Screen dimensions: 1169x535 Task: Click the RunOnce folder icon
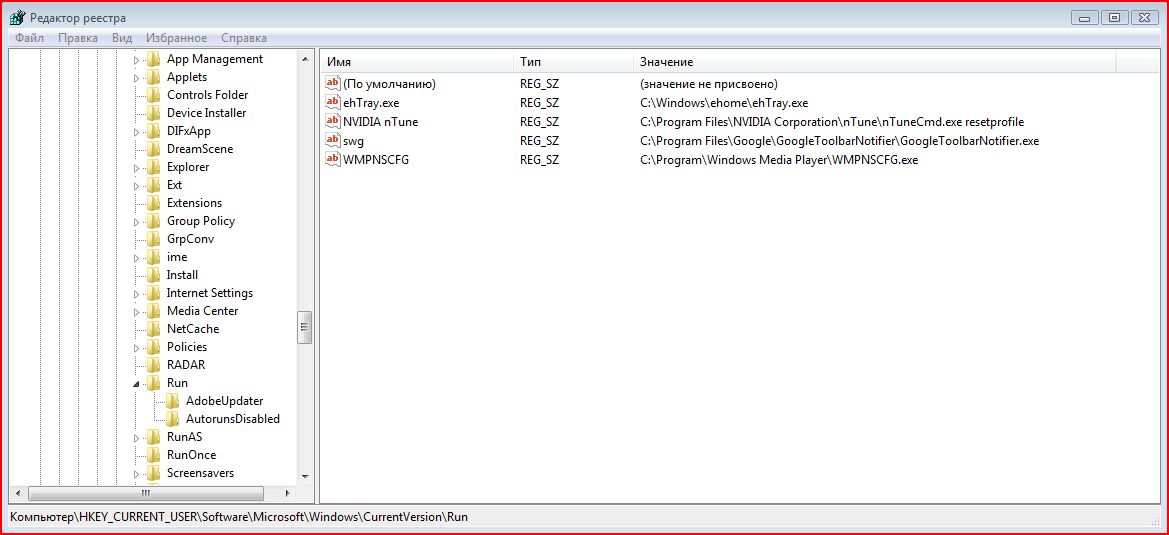154,455
